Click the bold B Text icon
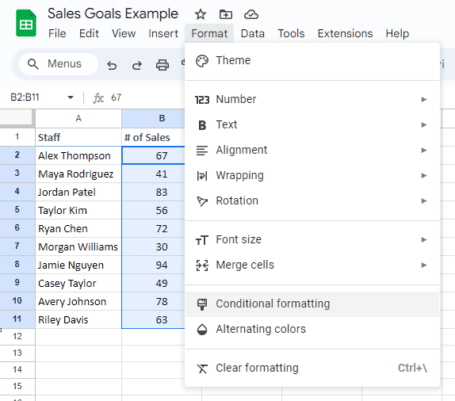455x401 pixels. [x=202, y=125]
